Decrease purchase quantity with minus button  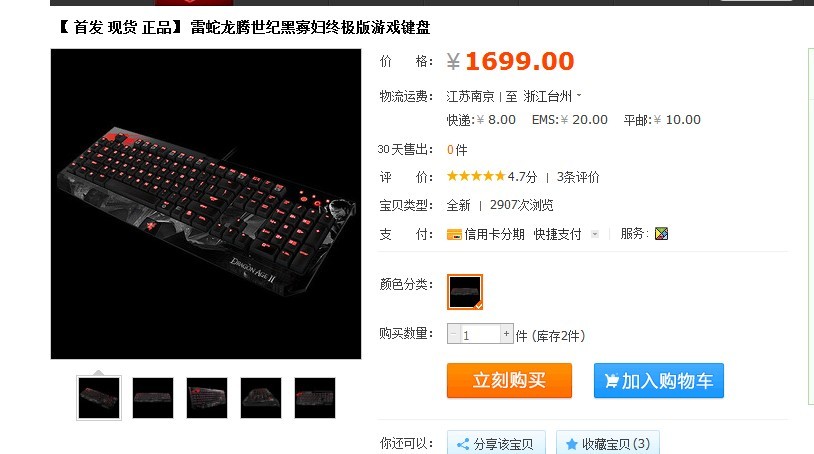point(454,334)
